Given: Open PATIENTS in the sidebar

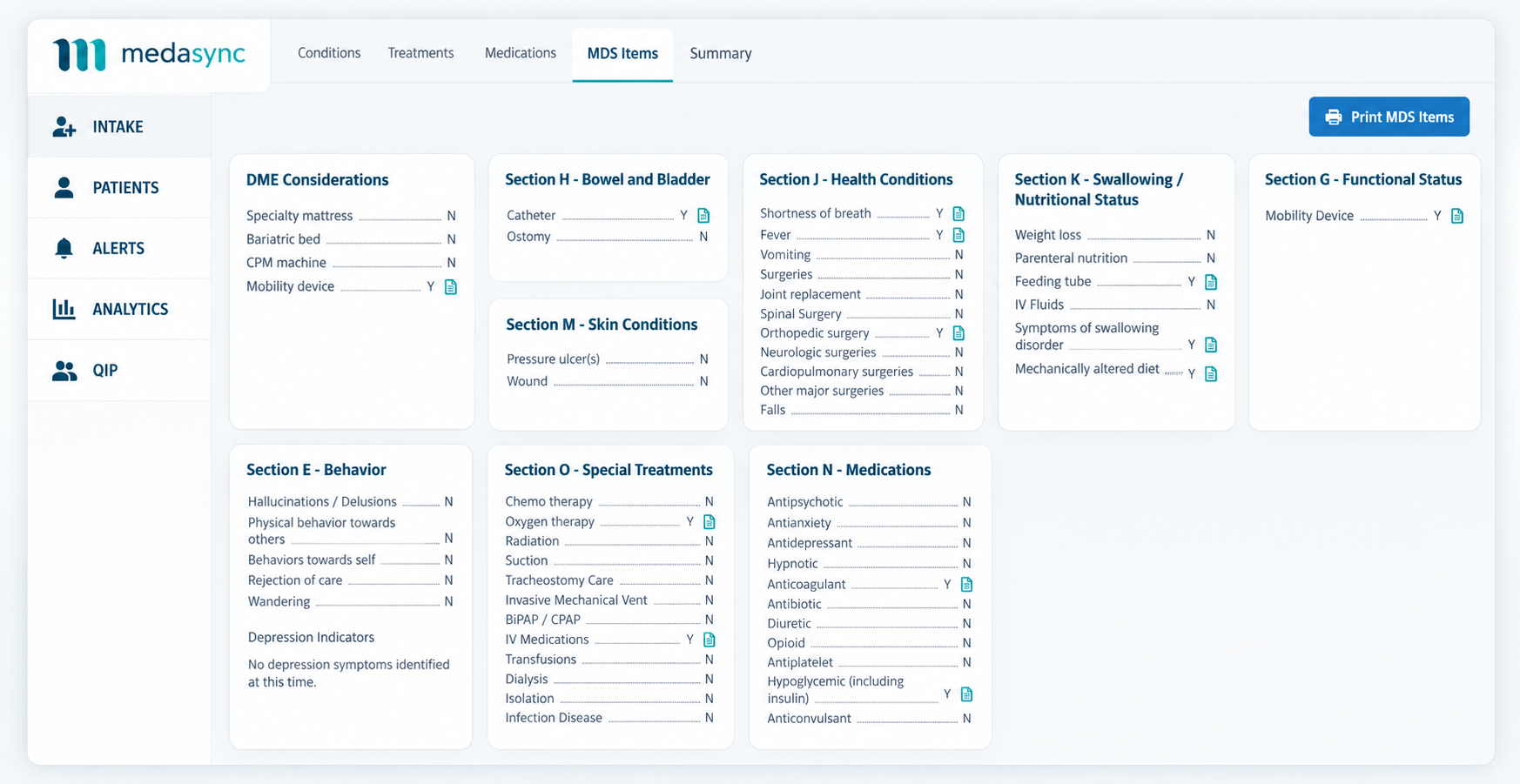Looking at the screenshot, I should pyautogui.click(x=119, y=188).
